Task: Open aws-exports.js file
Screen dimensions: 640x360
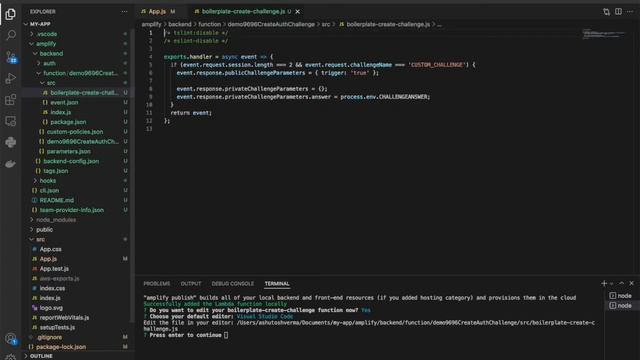Action: (x=60, y=278)
